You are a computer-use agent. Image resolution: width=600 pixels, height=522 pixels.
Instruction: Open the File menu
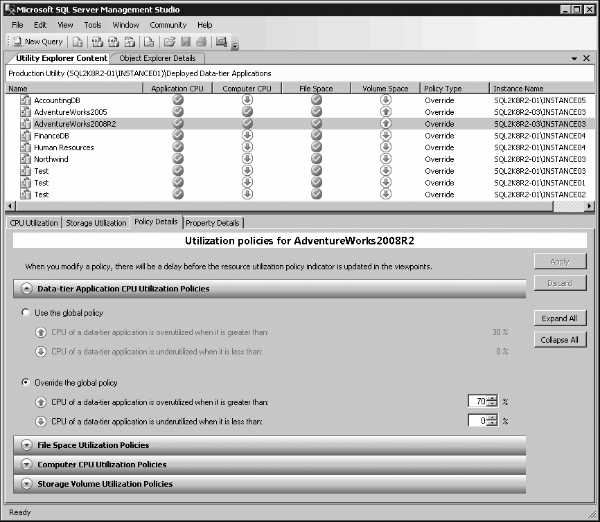point(17,25)
